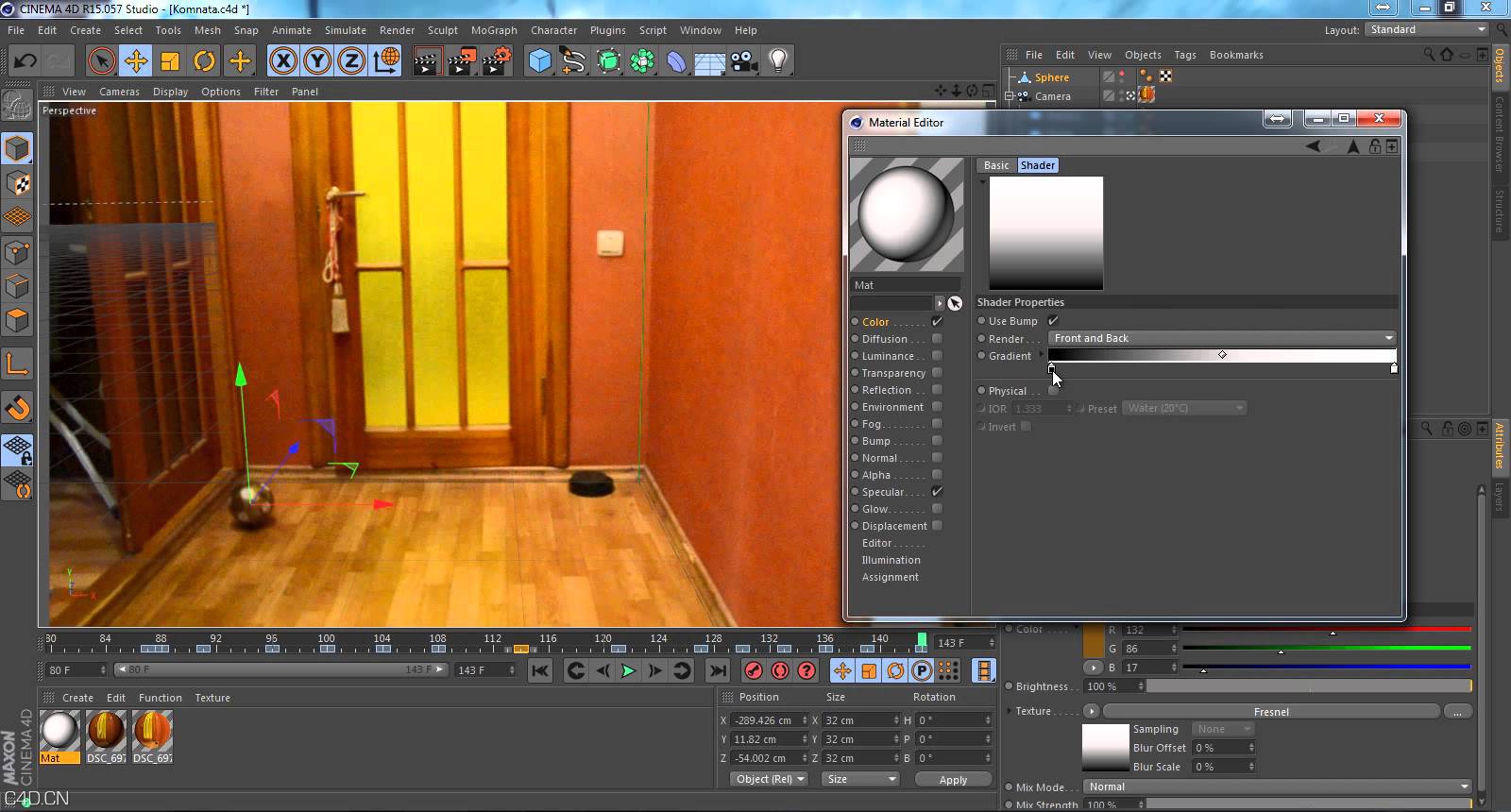
Task: Enable Texture mode in left toolbar
Action: coord(17,182)
